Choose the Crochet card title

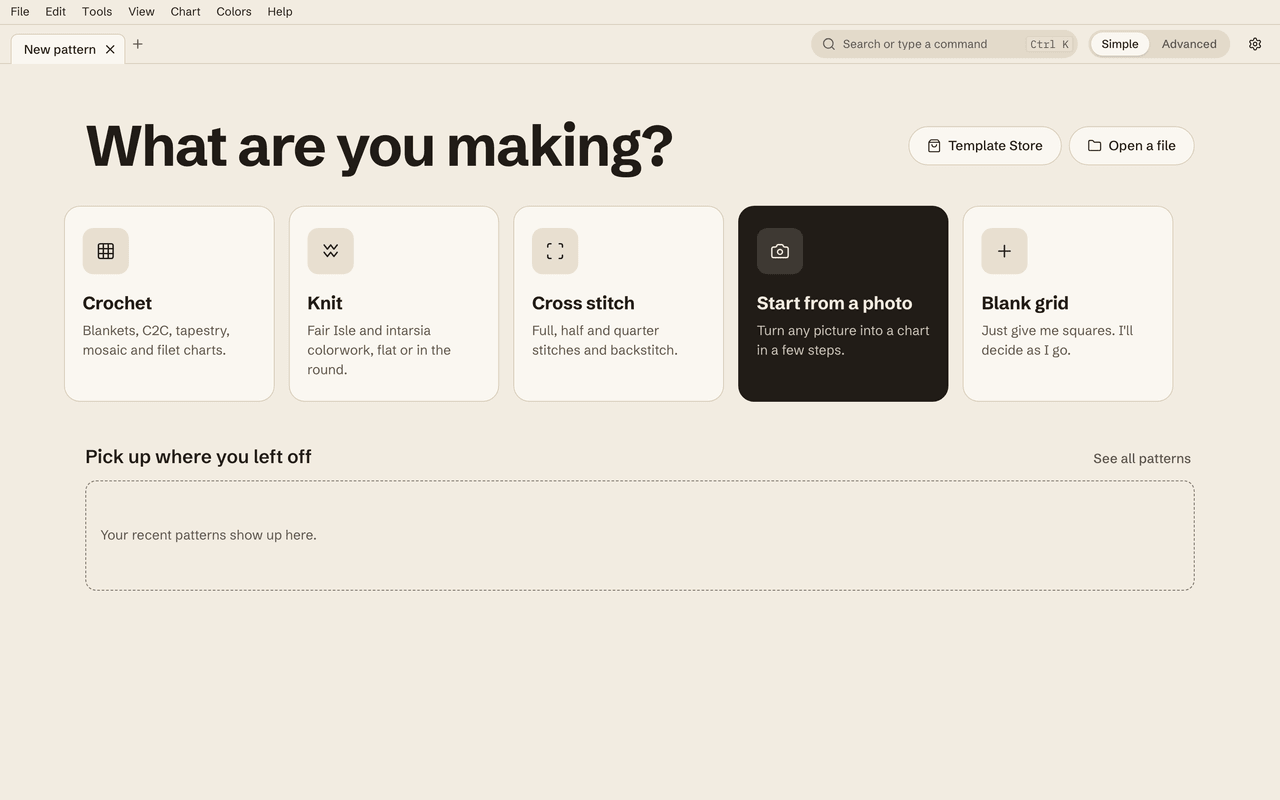[117, 303]
